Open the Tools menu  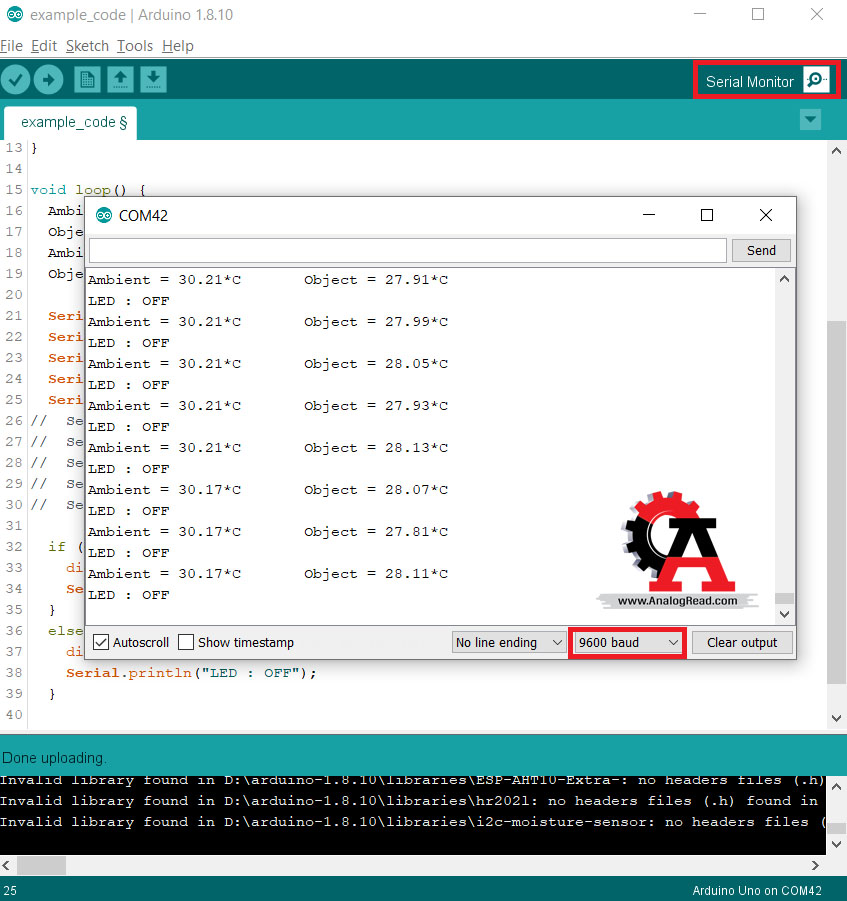tap(135, 46)
